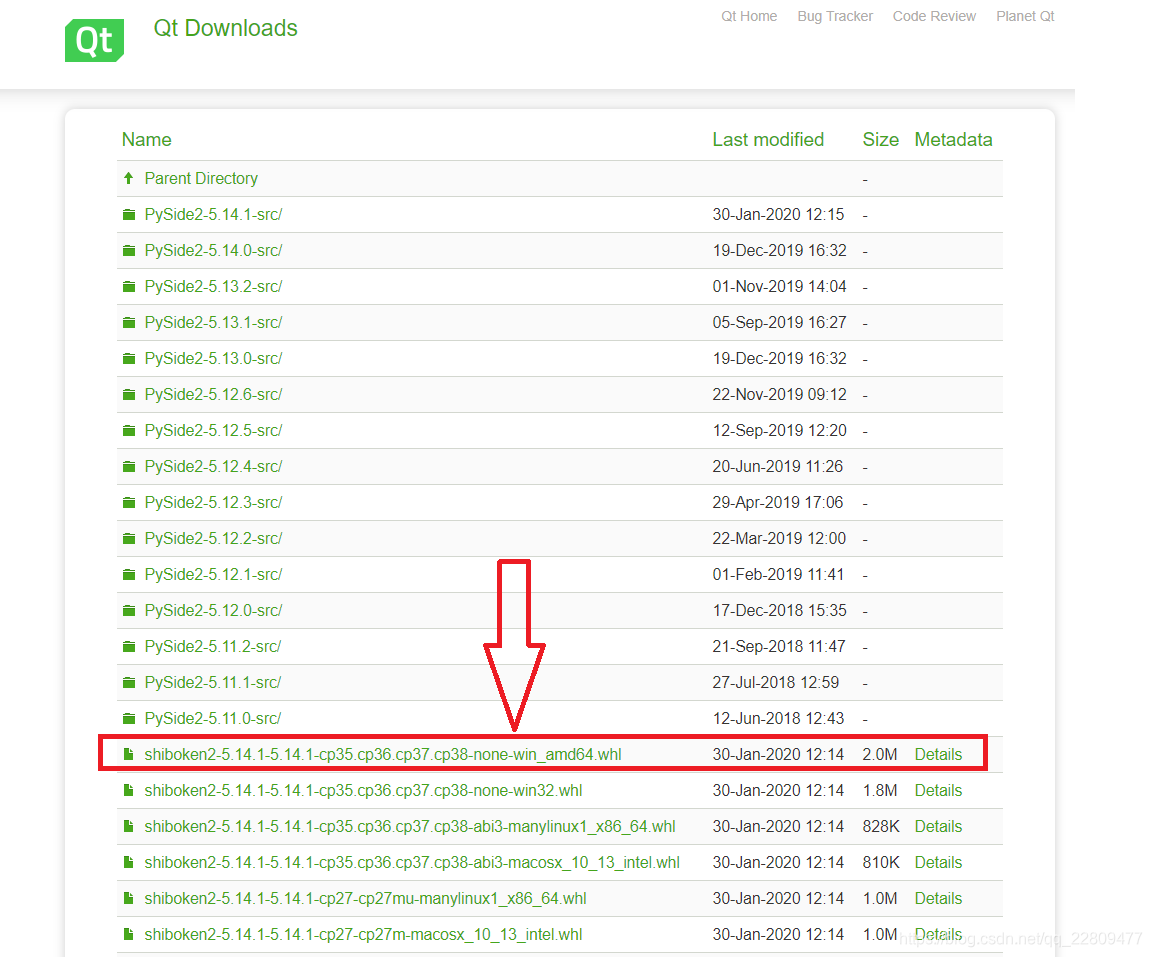Click folder icon next to PySide2-5.12.6-src/
Image resolution: width=1152 pixels, height=957 pixels.
pos(129,394)
